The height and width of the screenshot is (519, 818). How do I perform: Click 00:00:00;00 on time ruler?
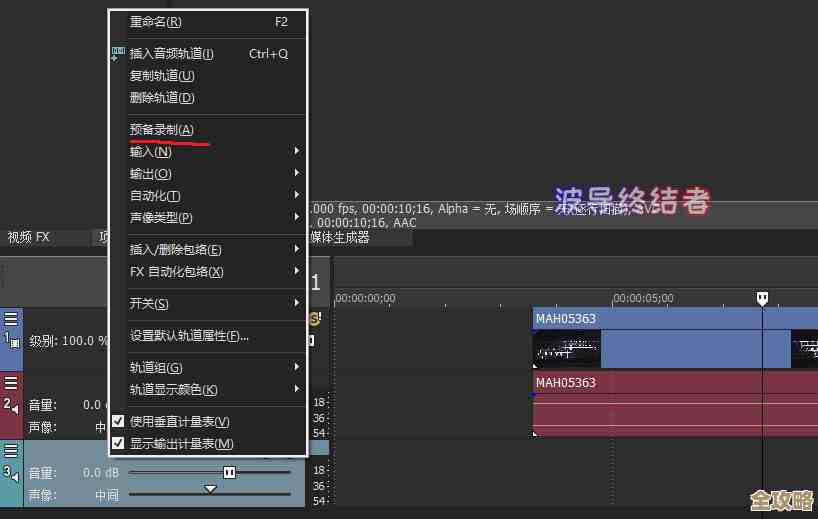click(x=366, y=298)
